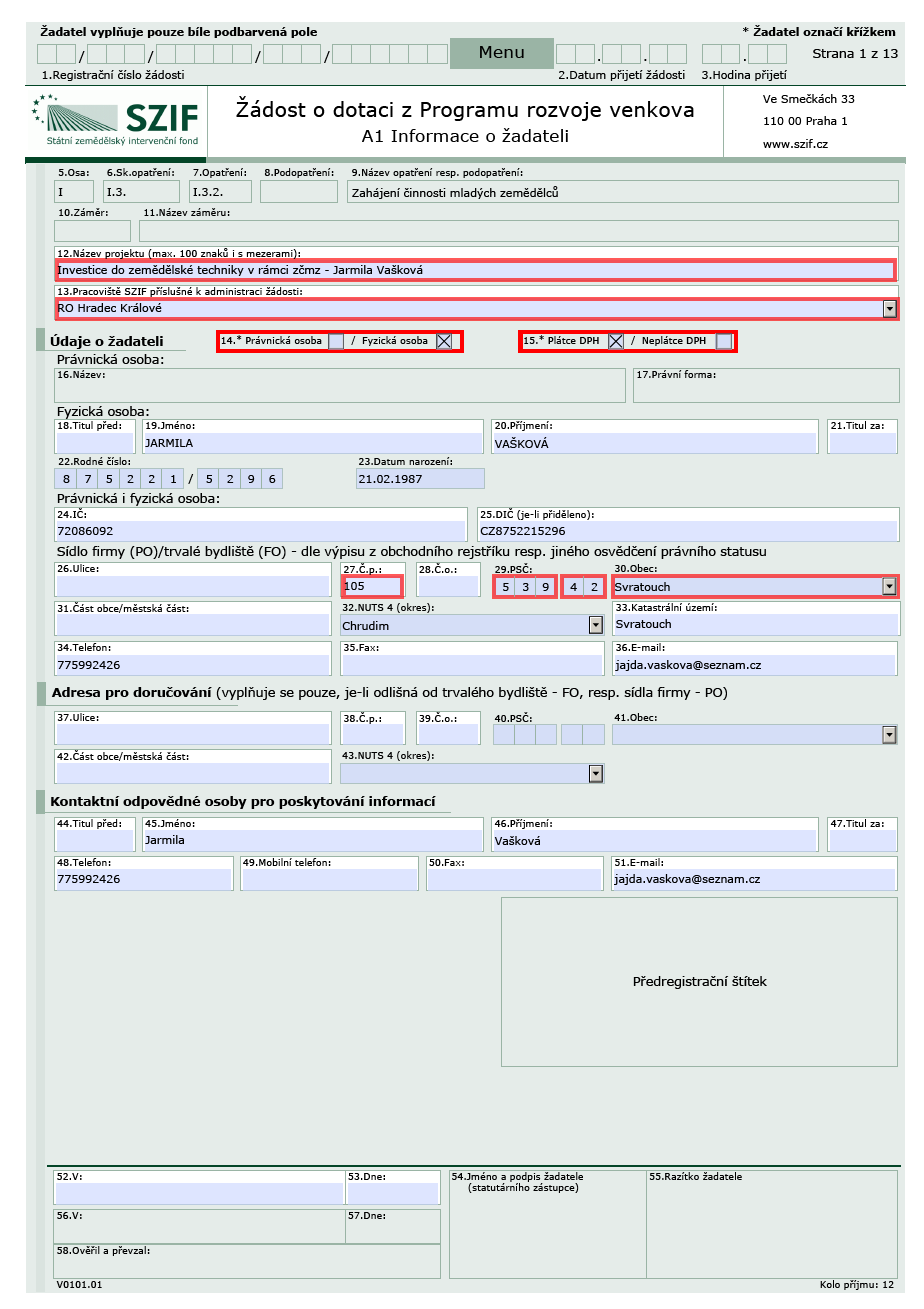Toggle the Fyzická osoba checkbox
The width and height of the screenshot is (924, 1309).
coord(444,341)
